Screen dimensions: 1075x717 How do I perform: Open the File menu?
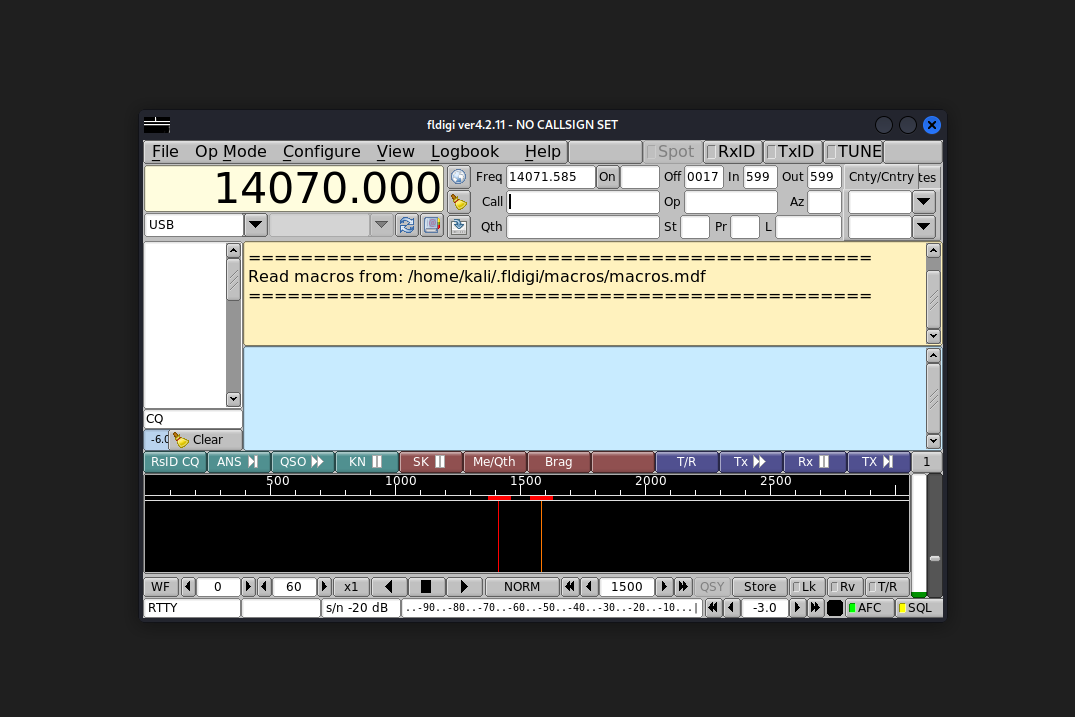click(165, 151)
